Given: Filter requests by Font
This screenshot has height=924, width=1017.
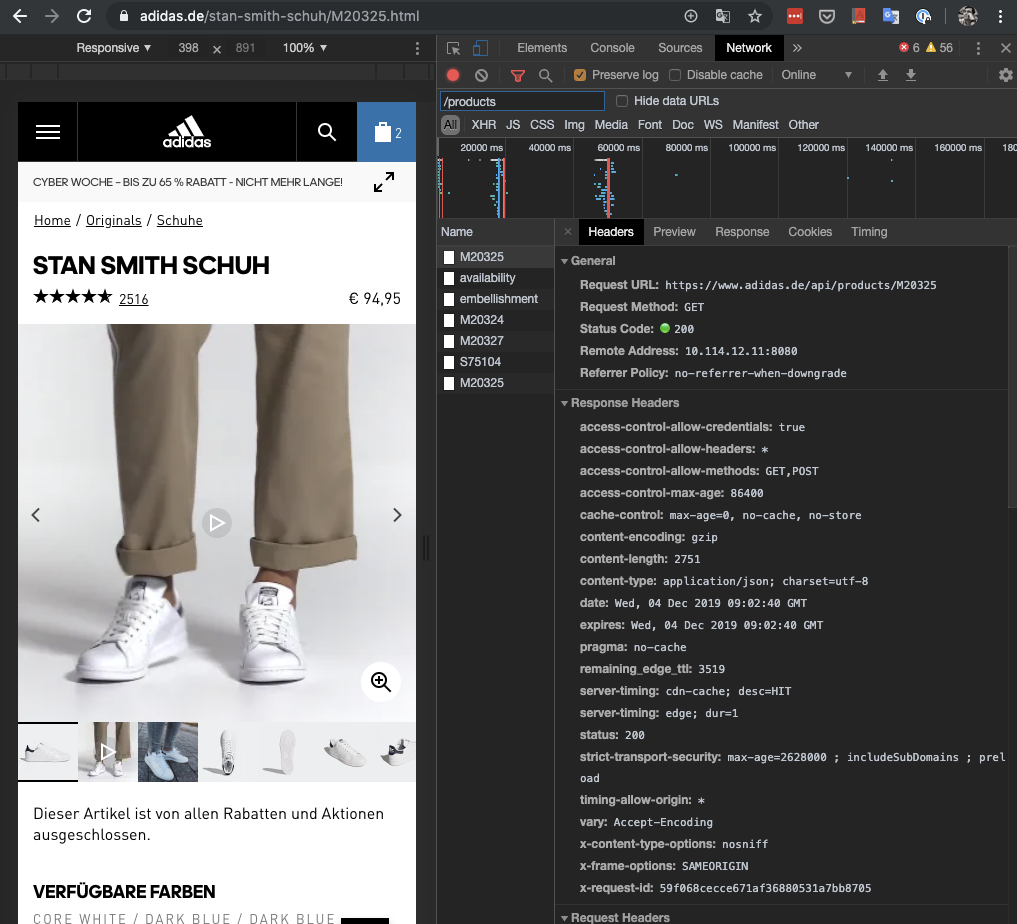Looking at the screenshot, I should tap(649, 124).
